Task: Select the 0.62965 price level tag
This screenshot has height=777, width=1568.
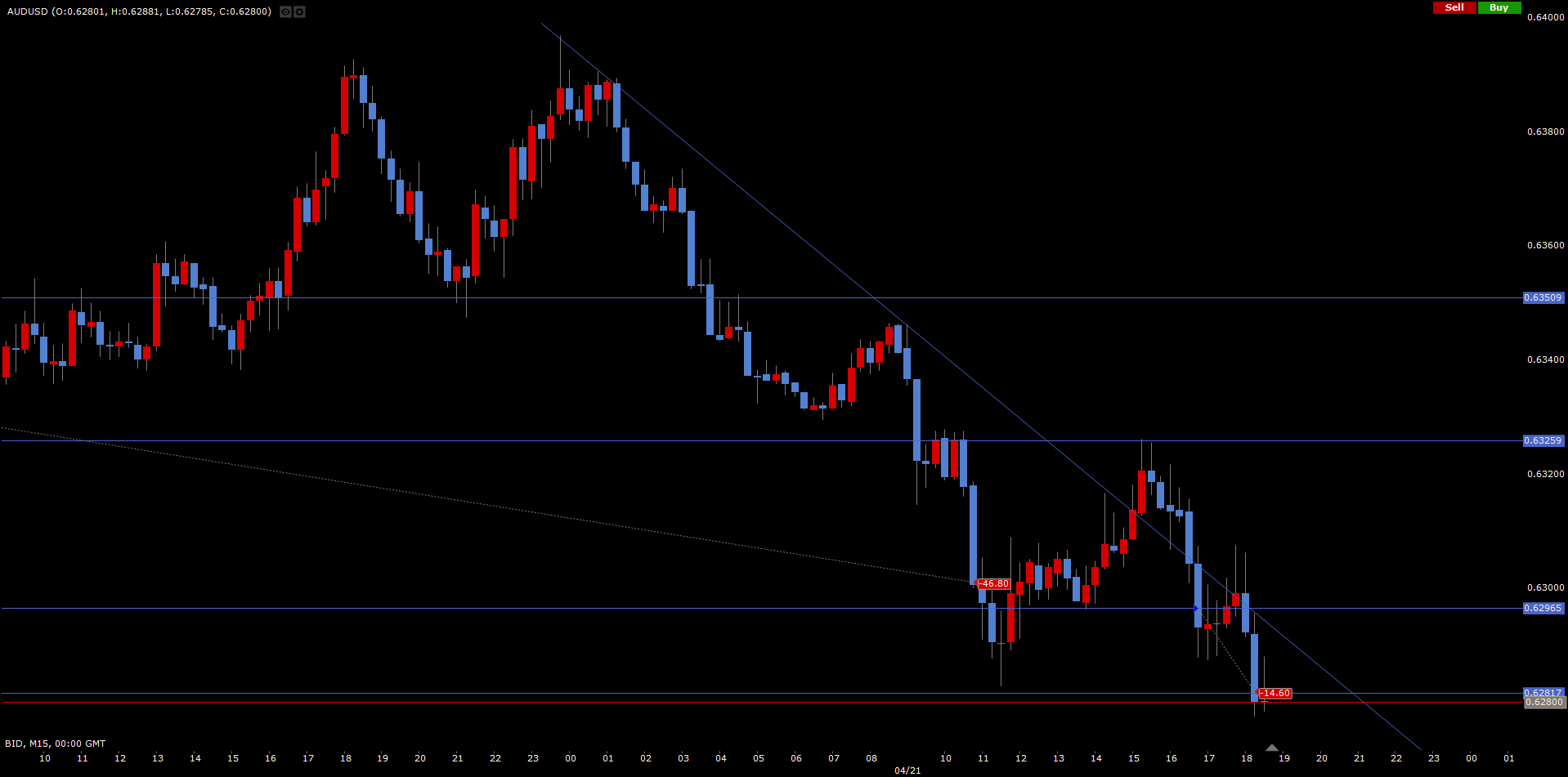Action: [x=1543, y=609]
